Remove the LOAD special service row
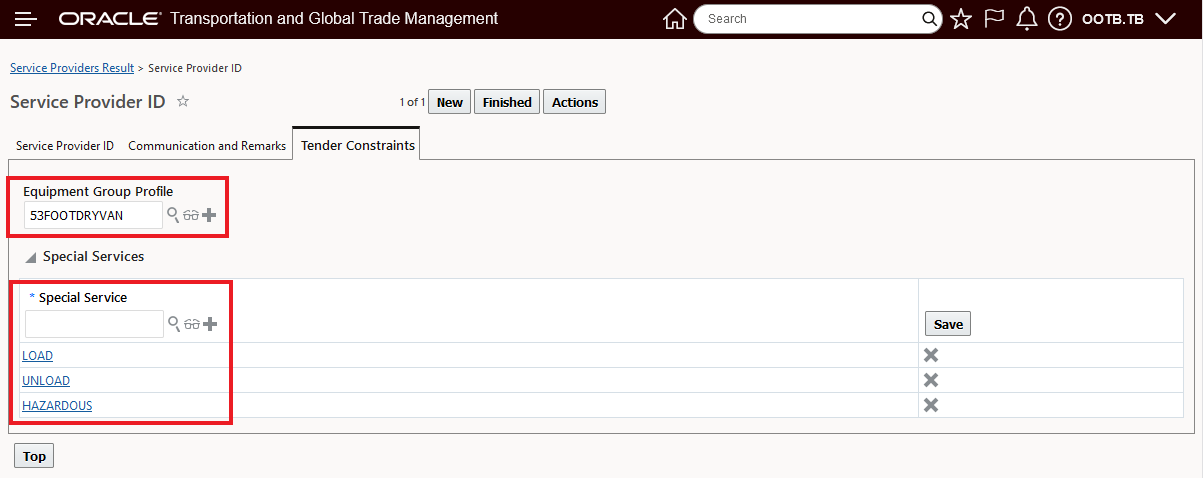Viewport: 1203px width, 478px height. [931, 356]
